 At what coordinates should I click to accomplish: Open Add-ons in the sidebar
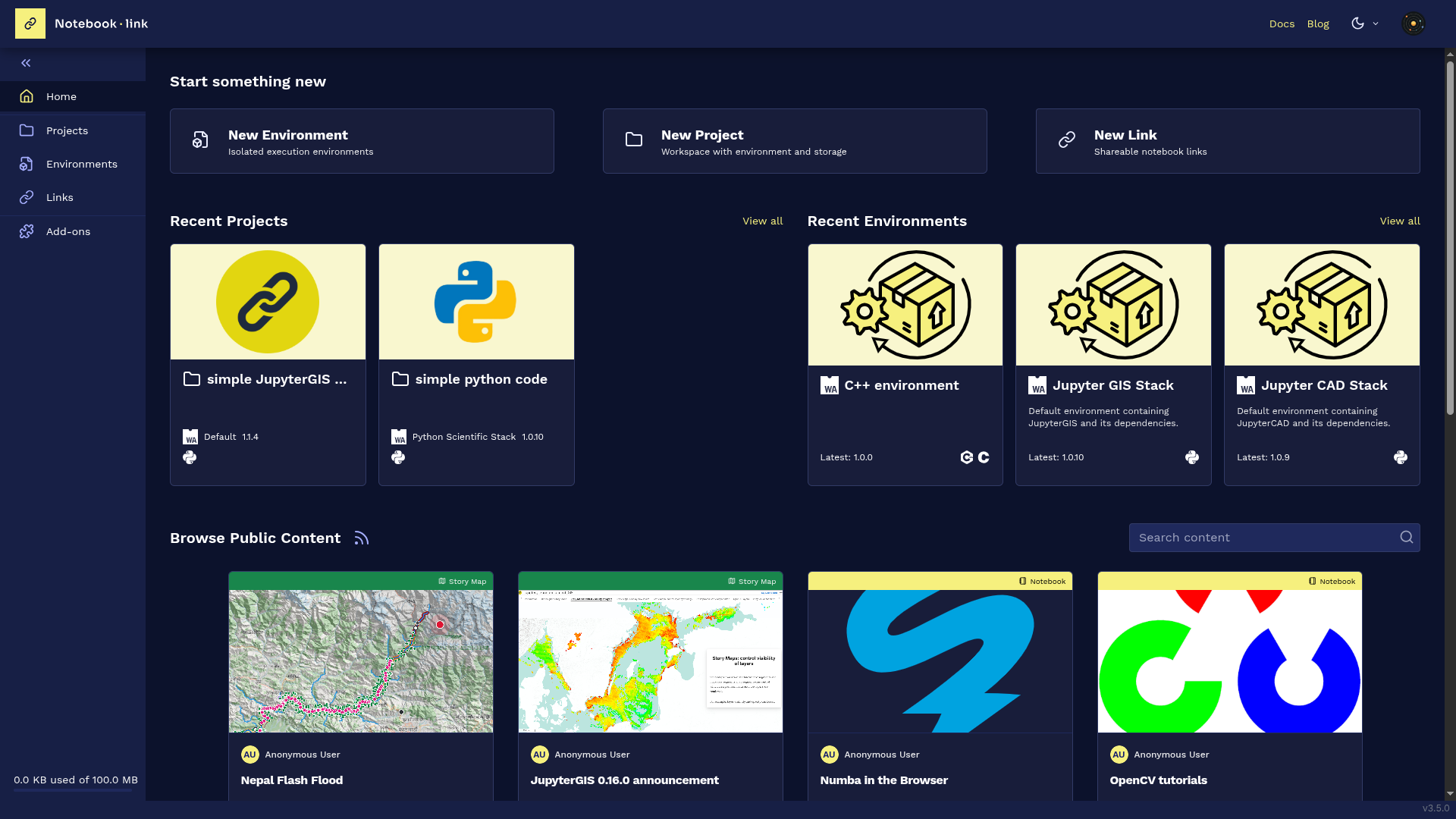pos(73,231)
